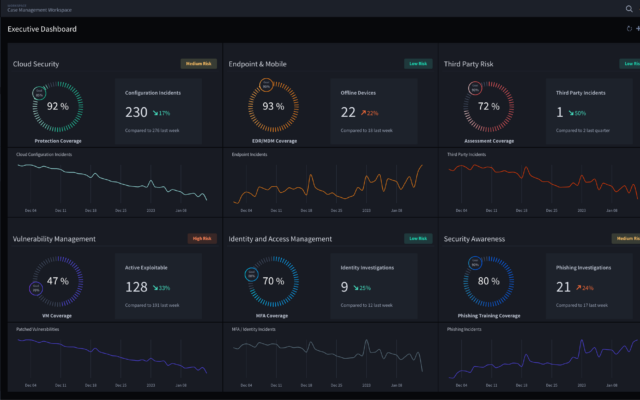Image resolution: width=640 pixels, height=400 pixels.
Task: Click the up 24% trend indicator
Action: tap(584, 288)
